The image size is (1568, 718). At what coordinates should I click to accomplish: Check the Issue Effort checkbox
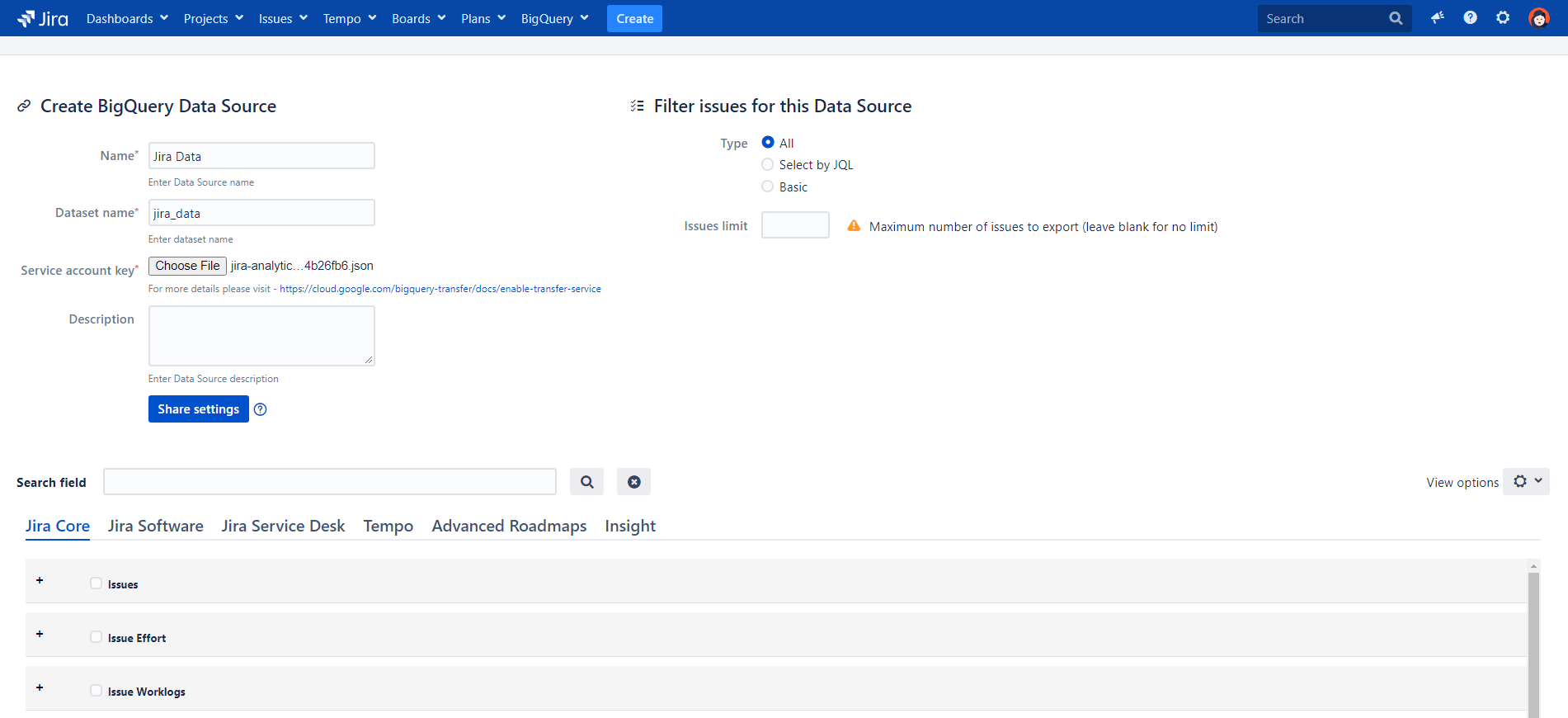97,637
